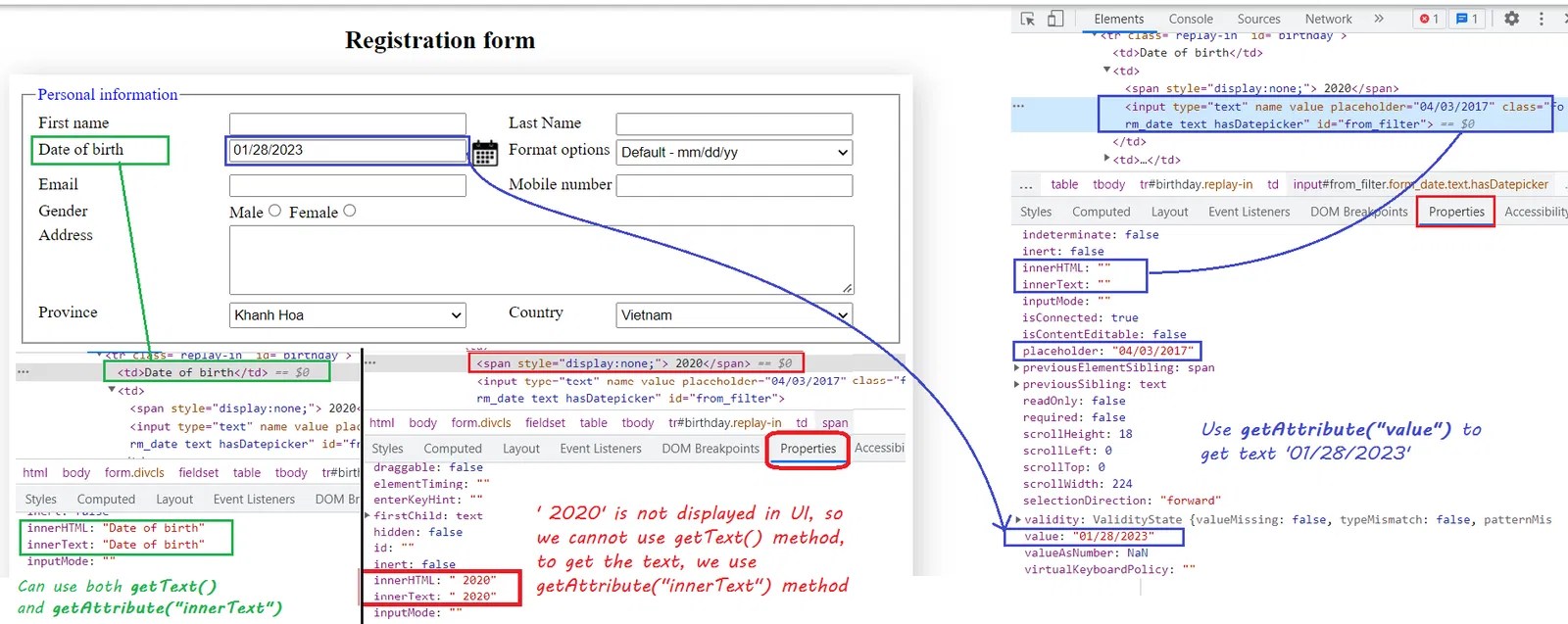
Task: Expand the firstChild: text property
Action: 367,516
